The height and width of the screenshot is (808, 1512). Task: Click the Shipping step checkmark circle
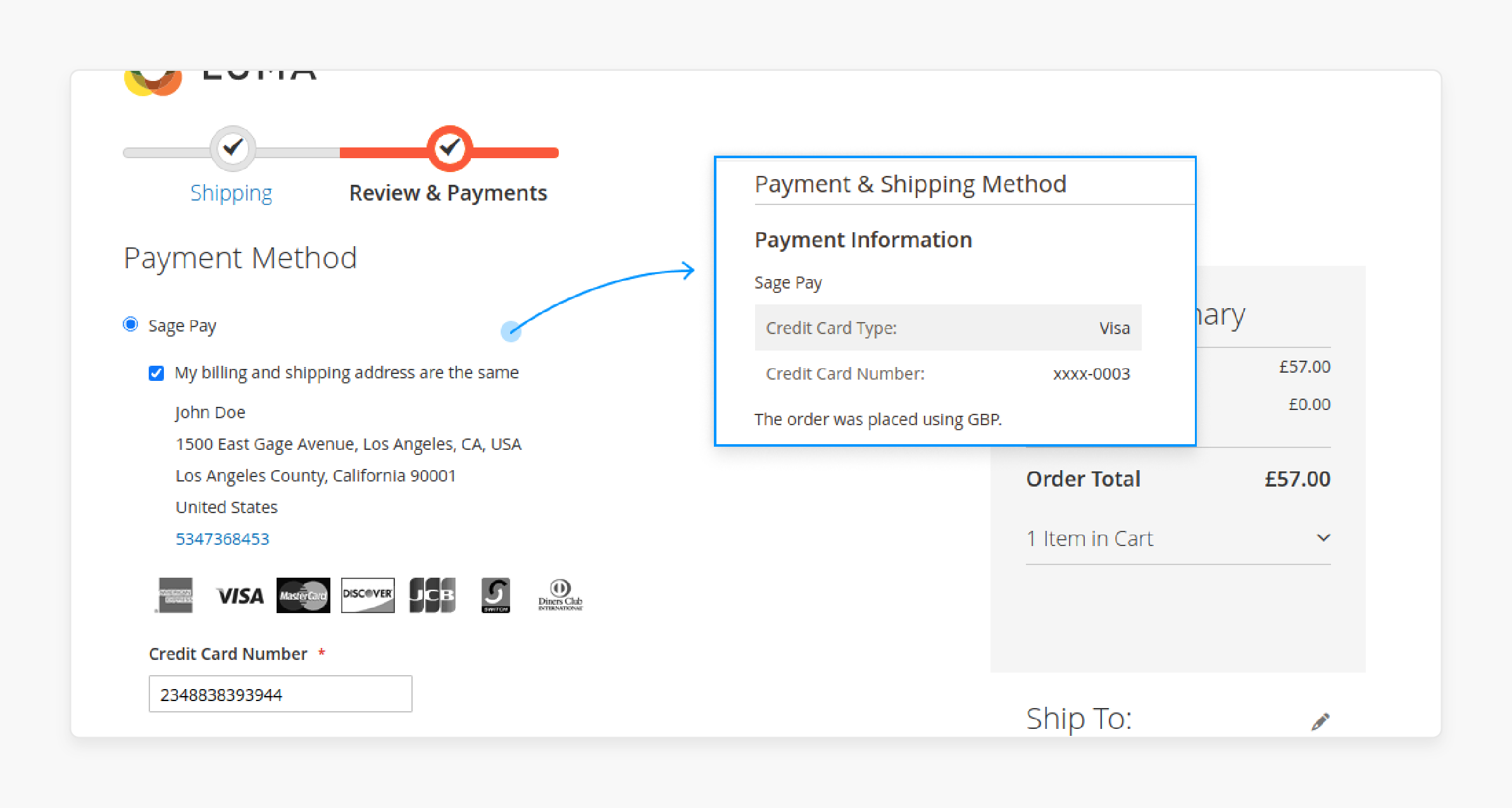pos(233,149)
